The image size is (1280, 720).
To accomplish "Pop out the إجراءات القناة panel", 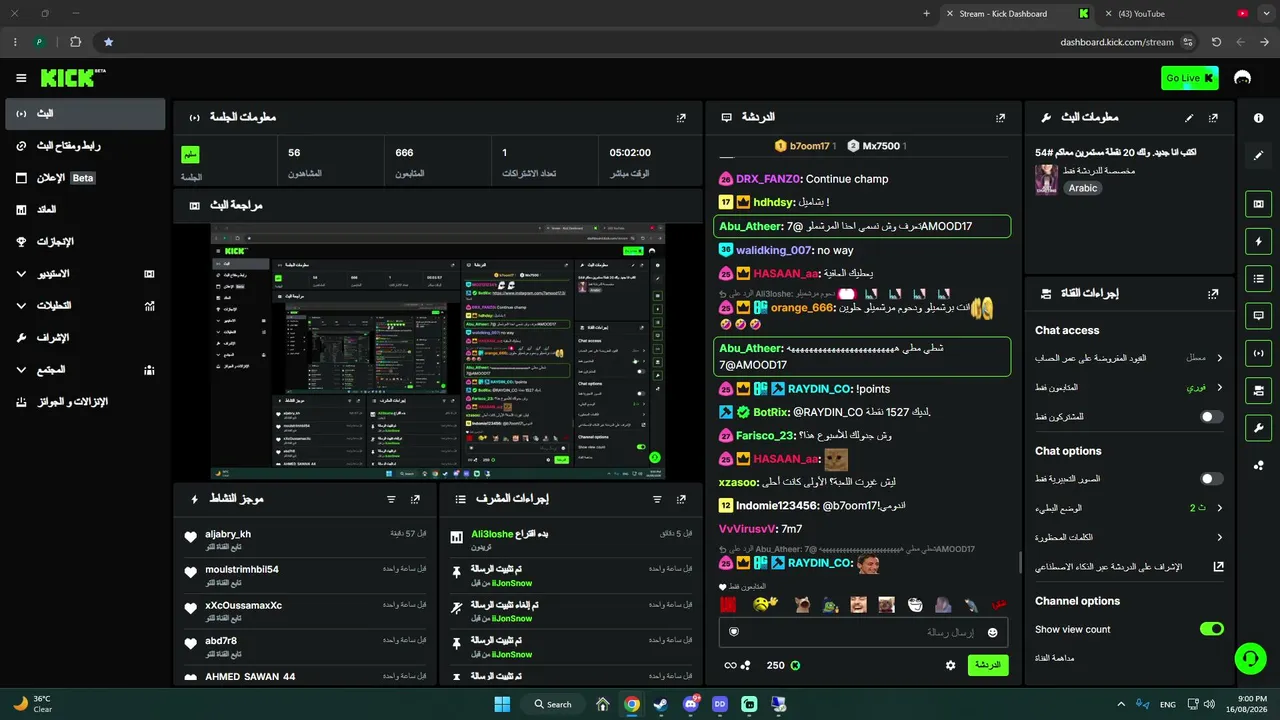I will point(1213,294).
